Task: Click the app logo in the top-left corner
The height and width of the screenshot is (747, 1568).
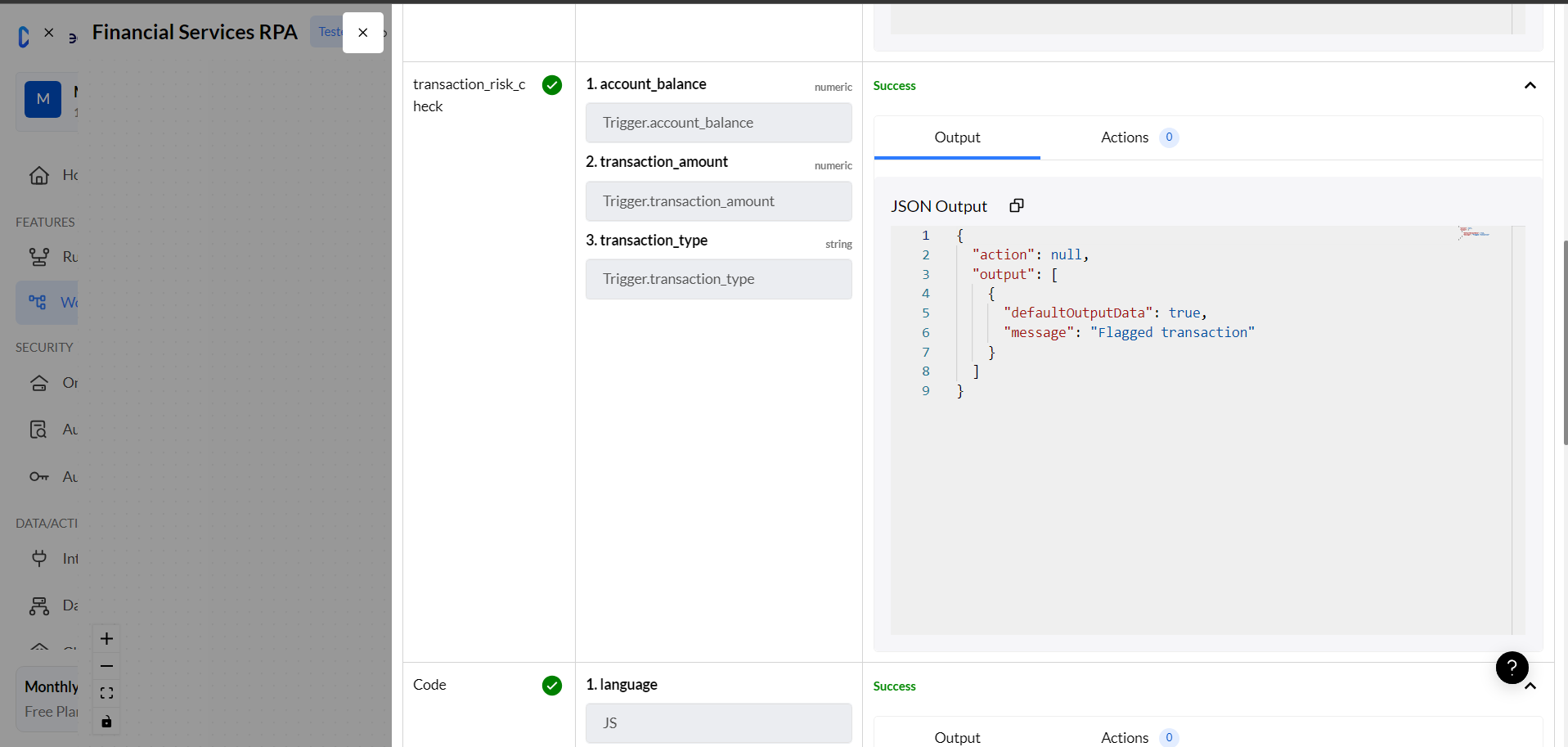Action: click(24, 36)
